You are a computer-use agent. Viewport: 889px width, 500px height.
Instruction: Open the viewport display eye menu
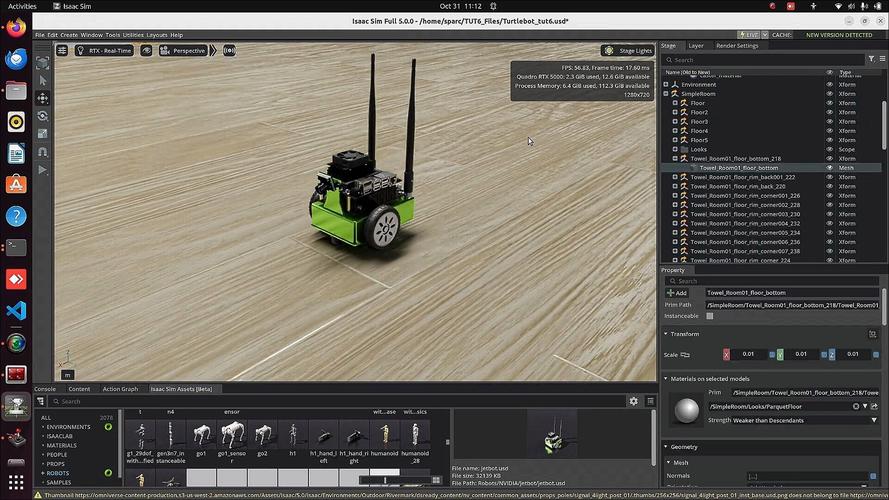147,50
